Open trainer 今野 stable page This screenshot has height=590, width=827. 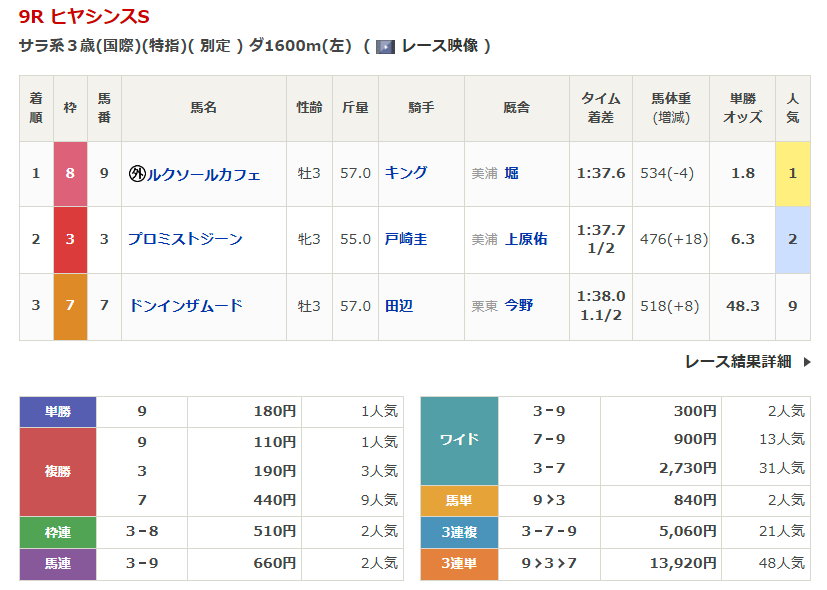(519, 305)
